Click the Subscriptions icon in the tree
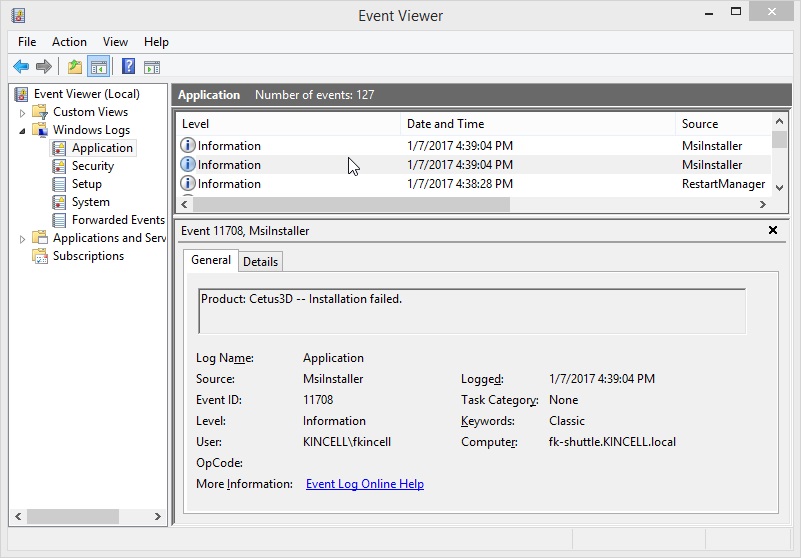The height and width of the screenshot is (558, 801). click(x=40, y=256)
